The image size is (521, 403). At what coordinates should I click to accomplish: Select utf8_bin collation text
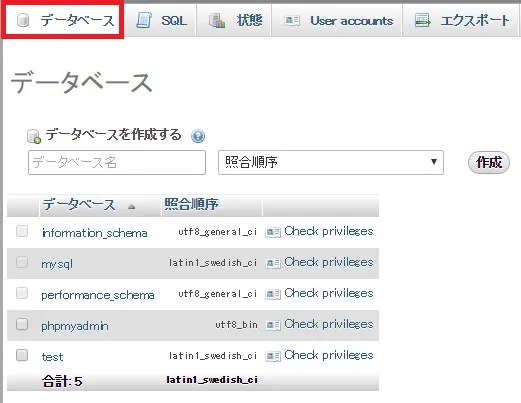[236, 324]
